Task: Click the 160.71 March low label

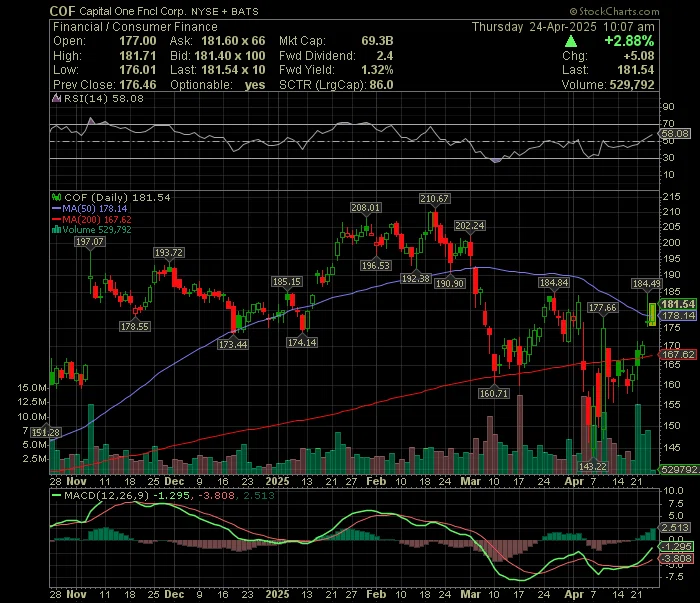Action: pyautogui.click(x=493, y=394)
